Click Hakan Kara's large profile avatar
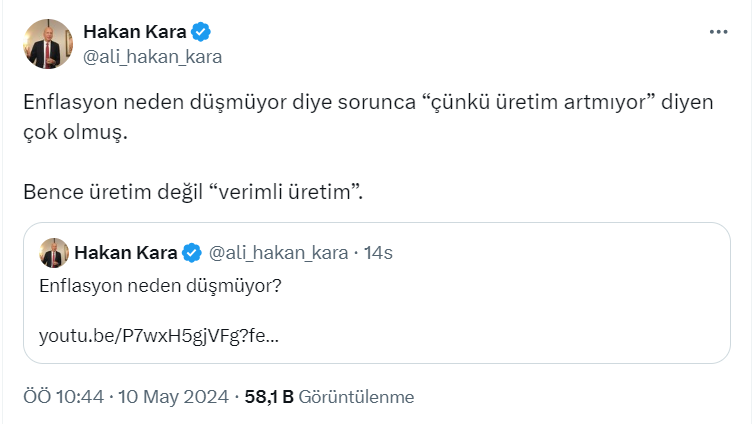Image resolution: width=753 pixels, height=424 pixels. [x=48, y=44]
